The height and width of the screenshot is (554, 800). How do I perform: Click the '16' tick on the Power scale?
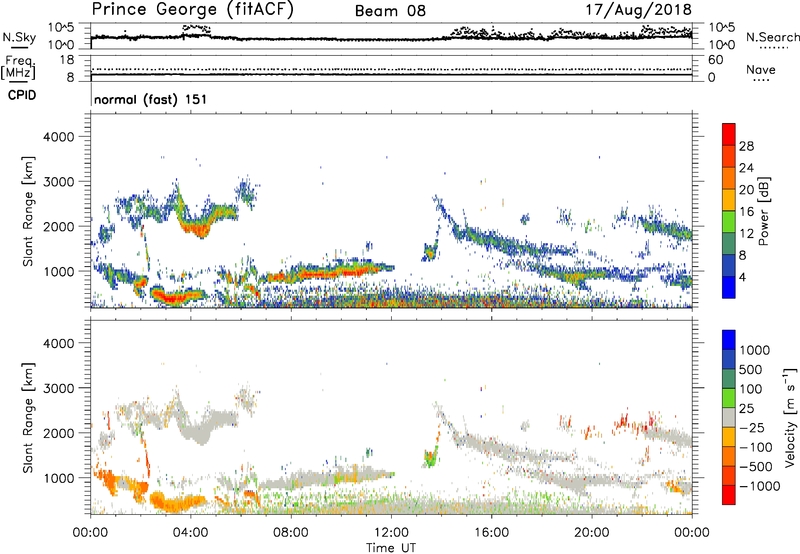pyautogui.click(x=746, y=212)
